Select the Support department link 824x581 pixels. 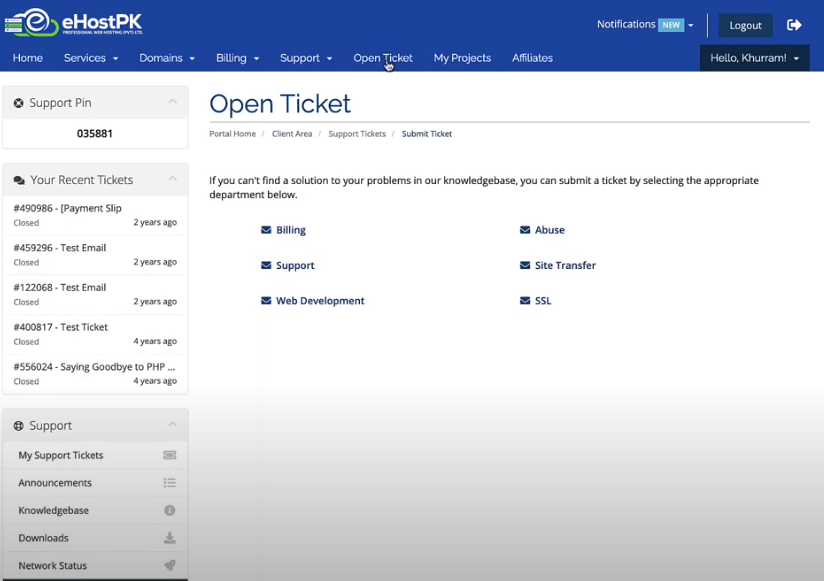pyautogui.click(x=295, y=265)
